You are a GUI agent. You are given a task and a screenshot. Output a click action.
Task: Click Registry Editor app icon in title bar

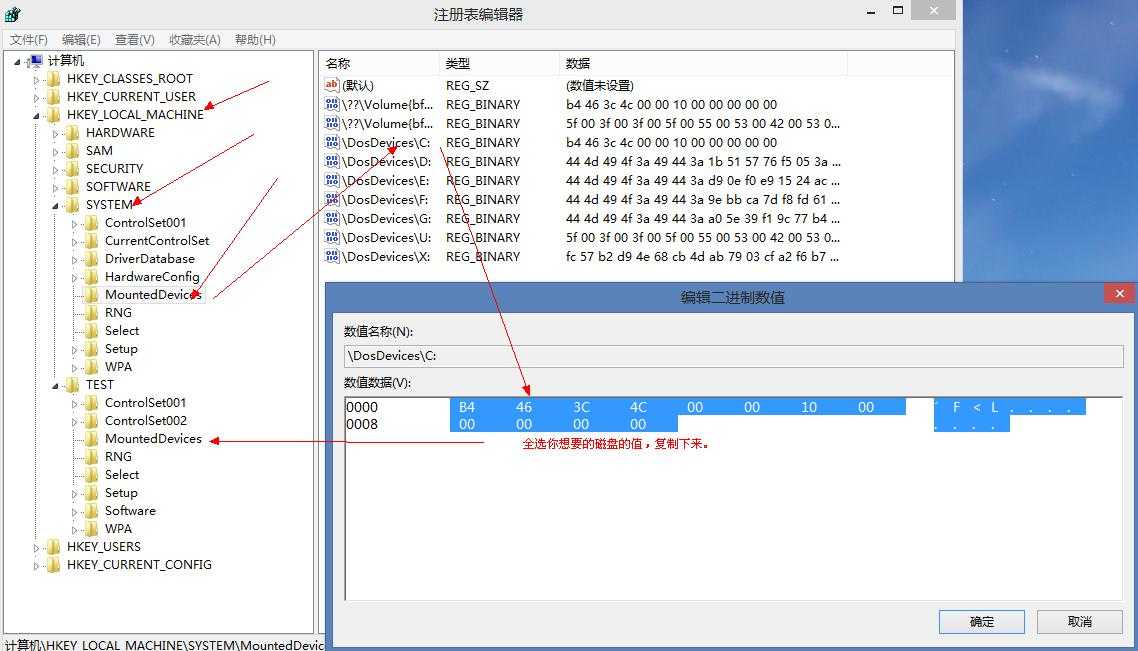tap(12, 14)
